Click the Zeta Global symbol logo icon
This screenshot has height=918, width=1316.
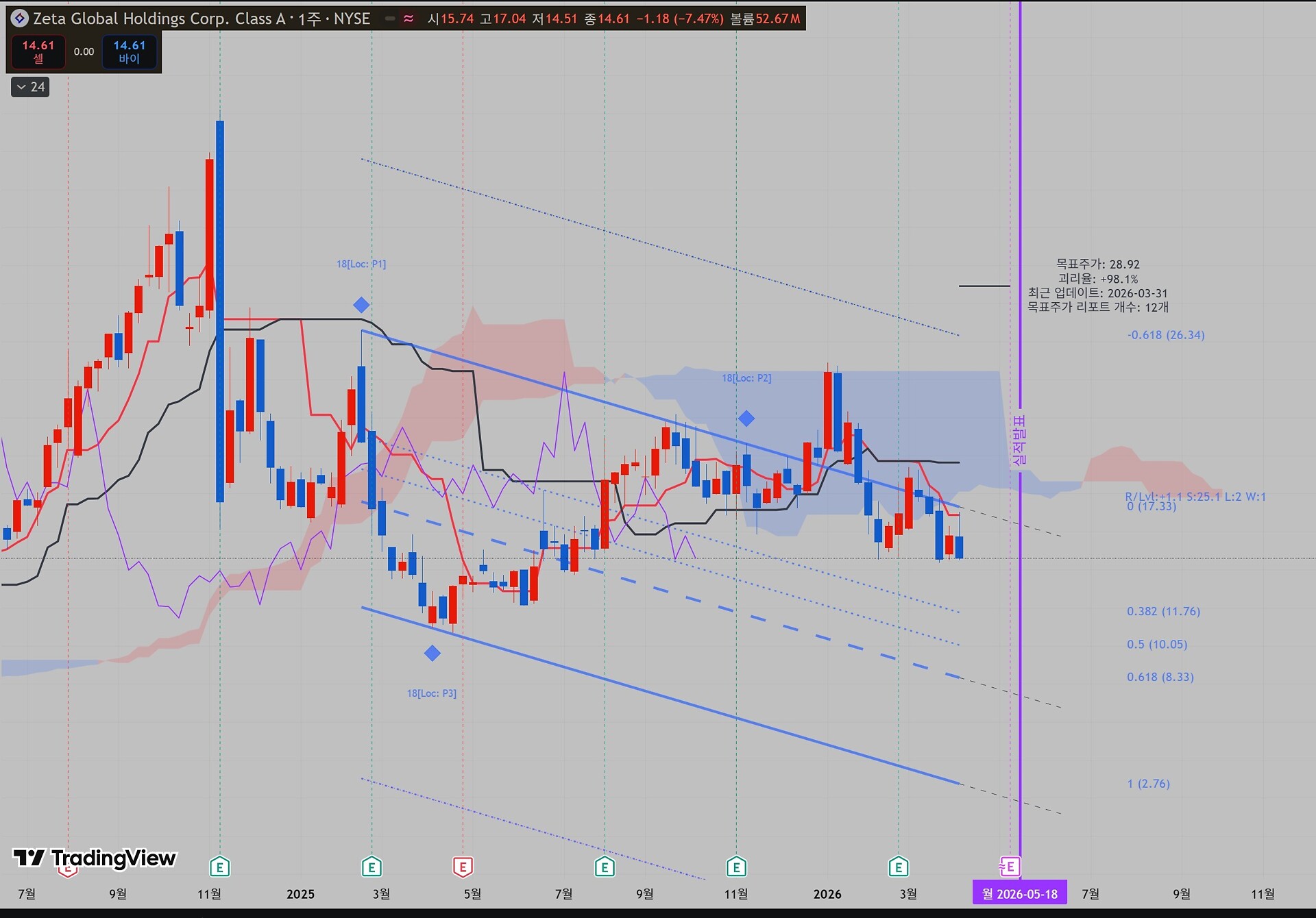pyautogui.click(x=20, y=18)
